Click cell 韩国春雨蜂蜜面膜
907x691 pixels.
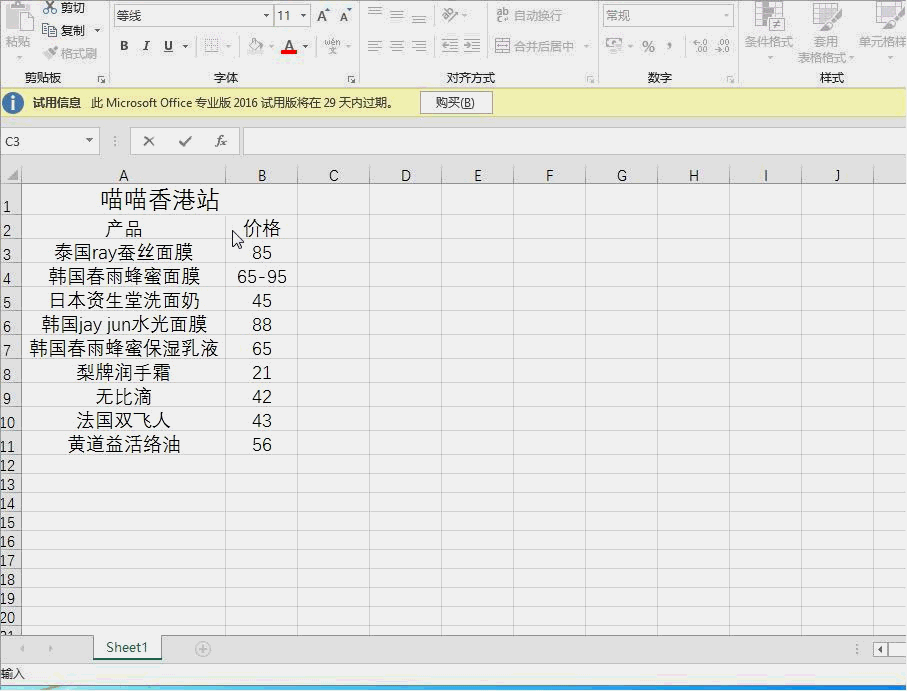pos(124,276)
